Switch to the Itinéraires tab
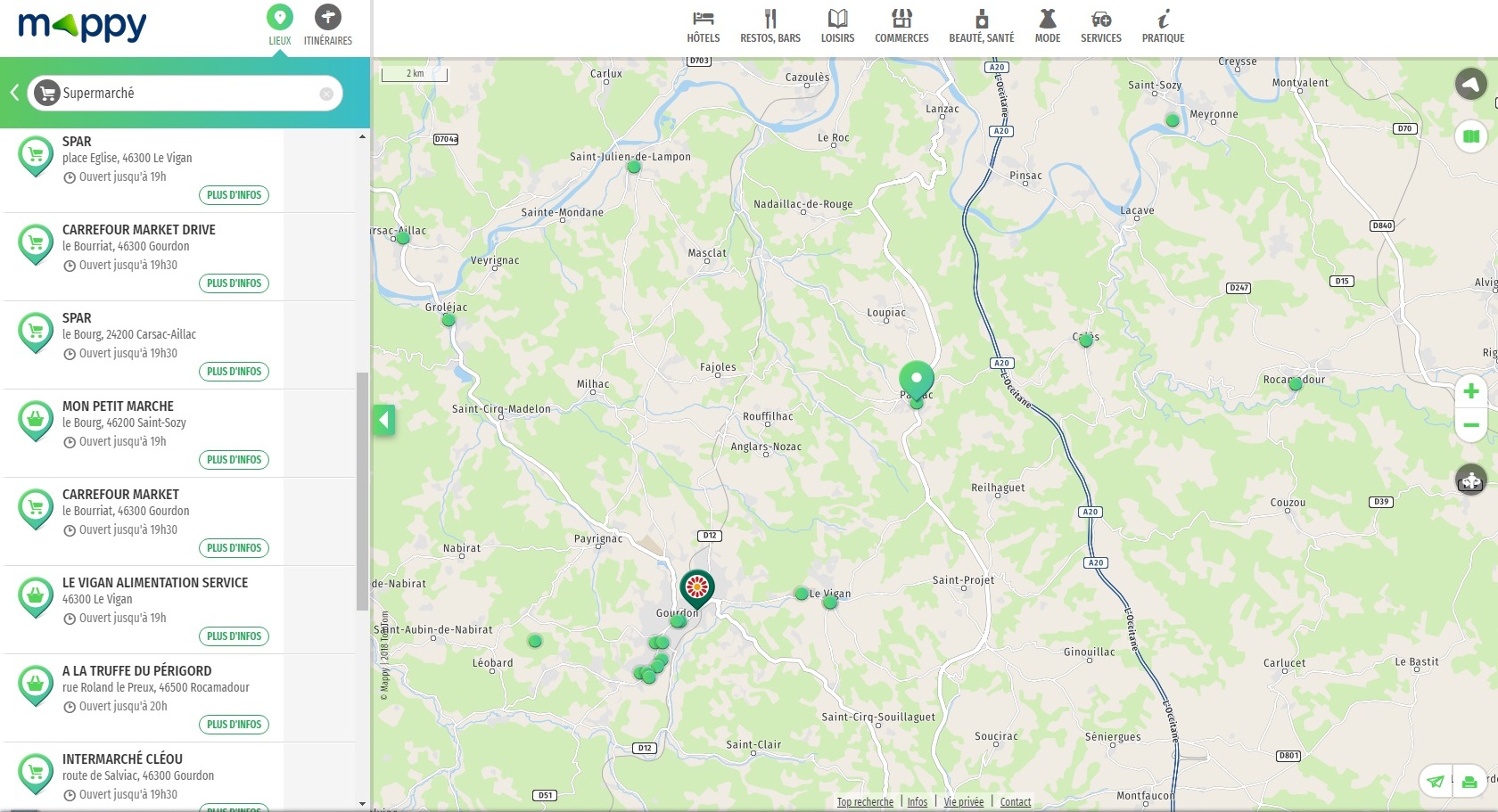This screenshot has height=812, width=1498. pyautogui.click(x=327, y=25)
